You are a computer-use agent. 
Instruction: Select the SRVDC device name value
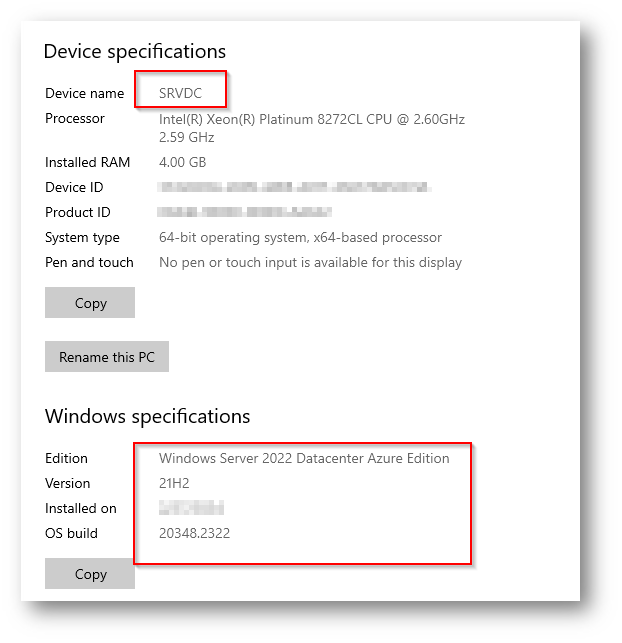click(x=180, y=93)
